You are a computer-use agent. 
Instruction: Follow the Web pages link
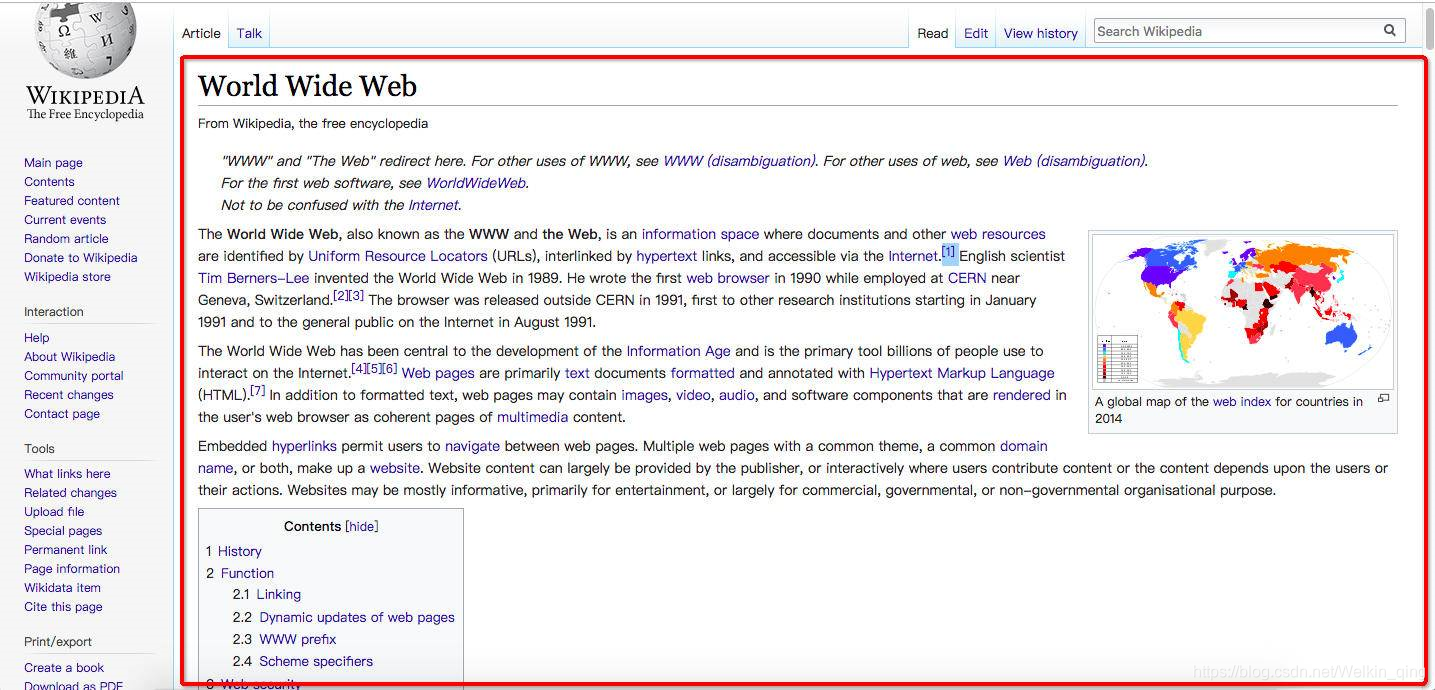click(x=438, y=373)
